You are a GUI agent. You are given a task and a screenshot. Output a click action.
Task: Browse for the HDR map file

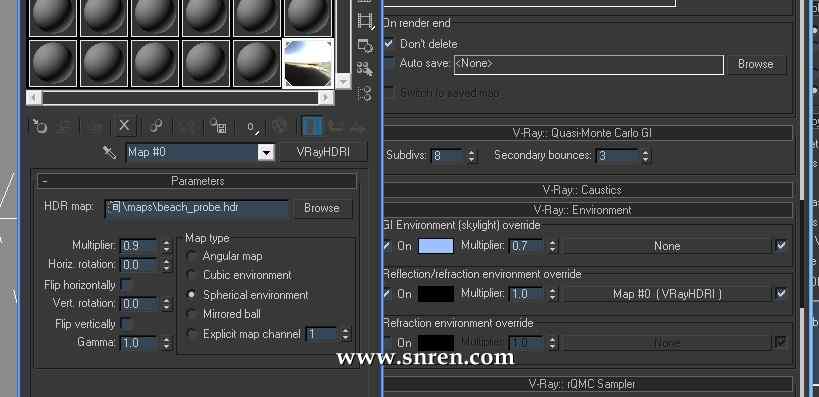pyautogui.click(x=322, y=208)
